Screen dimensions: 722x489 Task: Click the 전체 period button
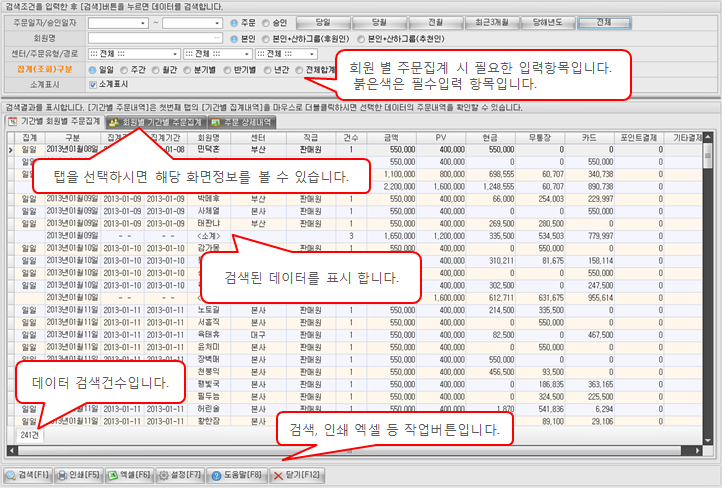coord(604,23)
